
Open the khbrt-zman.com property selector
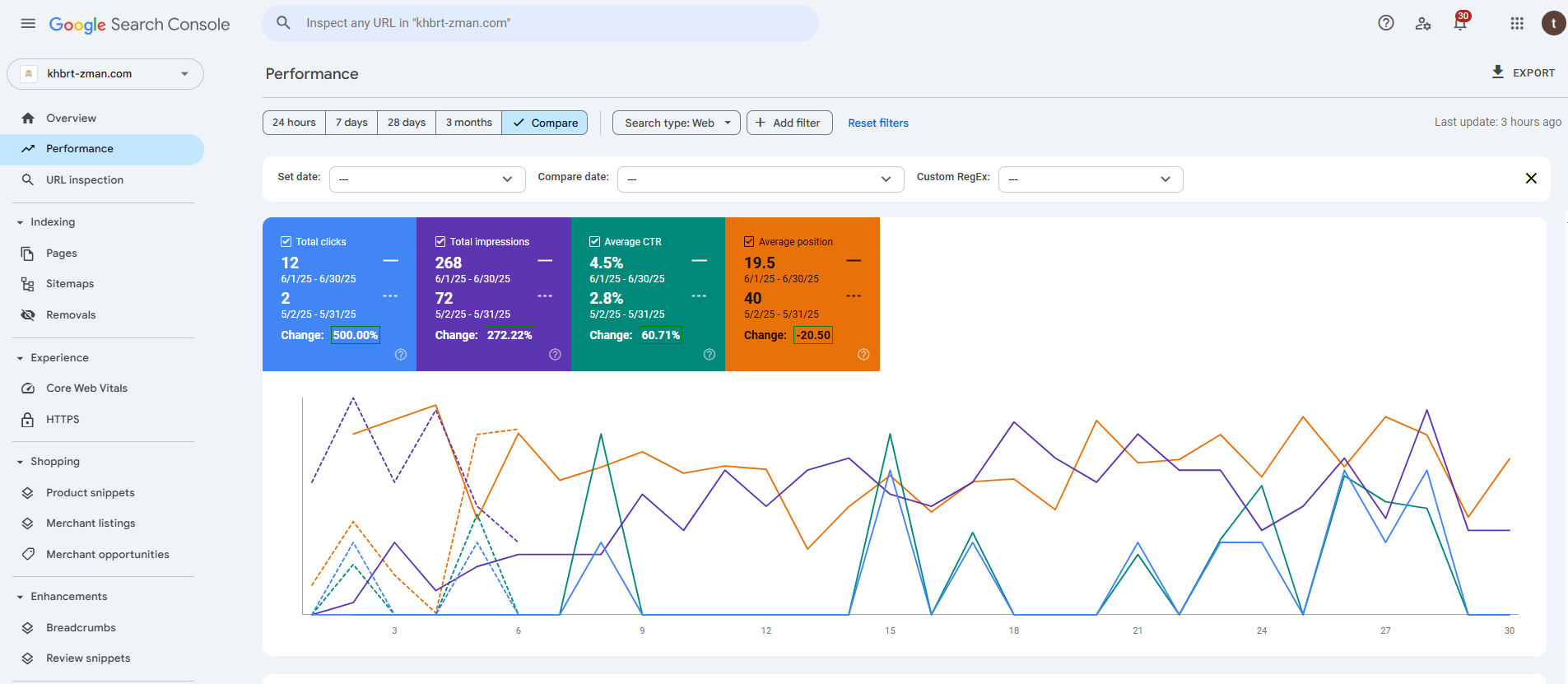tap(105, 74)
